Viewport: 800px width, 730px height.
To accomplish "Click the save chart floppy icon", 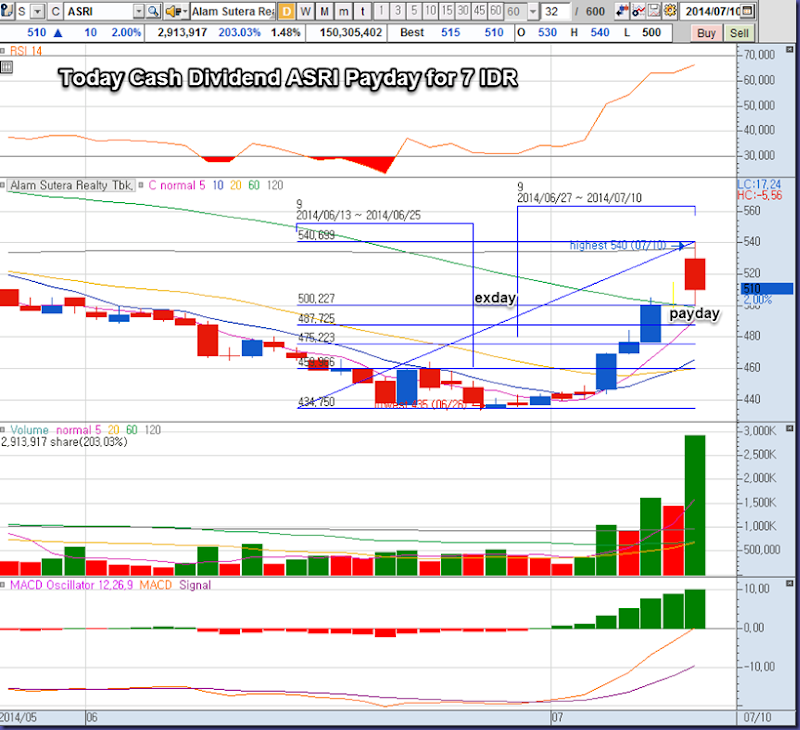I will pos(654,11).
